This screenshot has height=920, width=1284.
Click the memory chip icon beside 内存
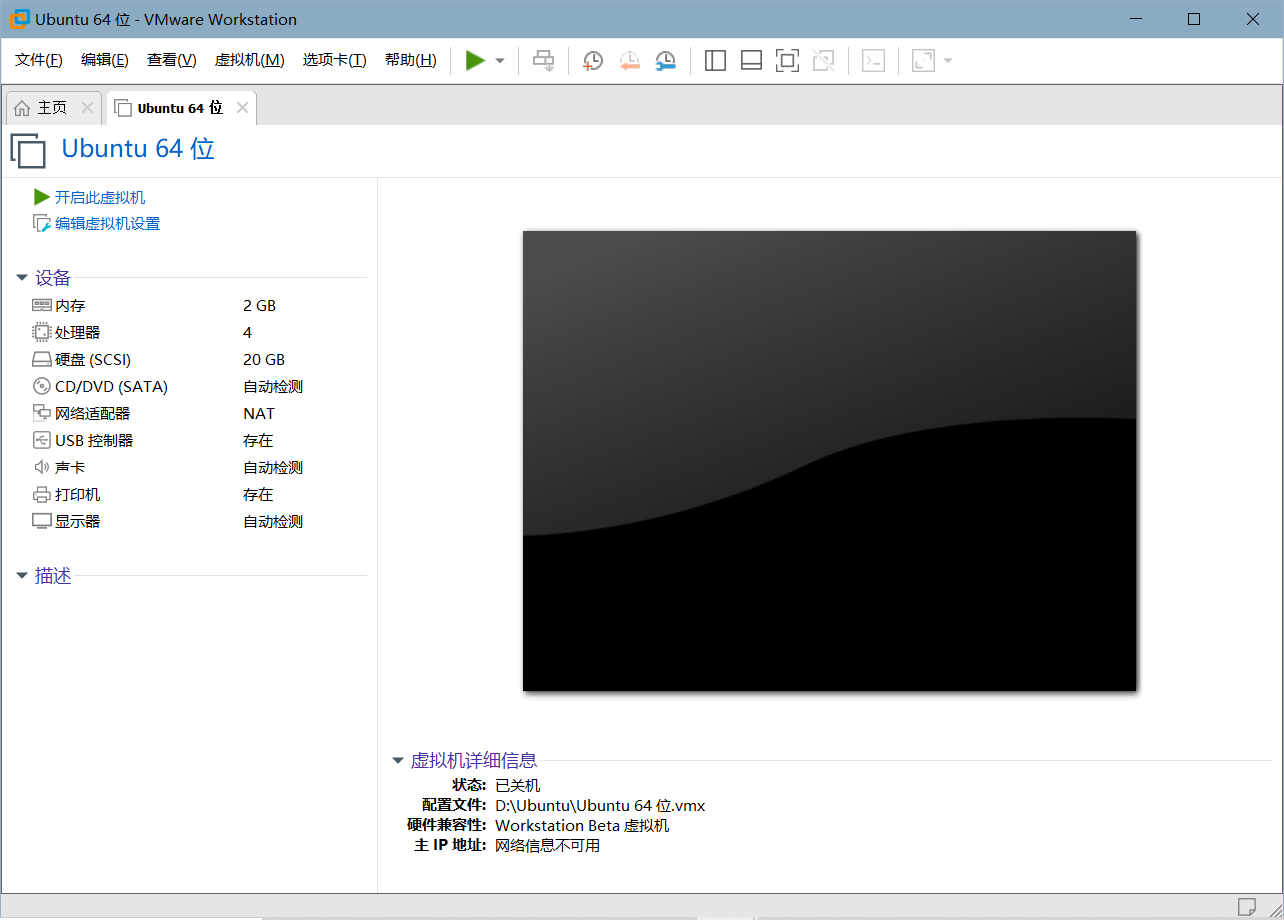[x=41, y=305]
